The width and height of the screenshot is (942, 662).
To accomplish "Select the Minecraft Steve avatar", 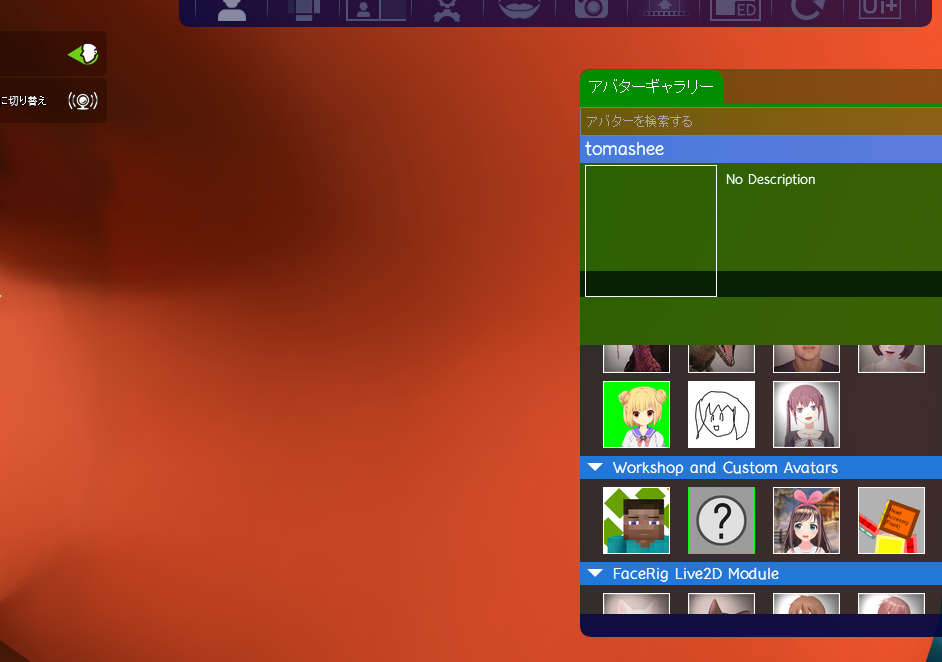I will point(636,520).
